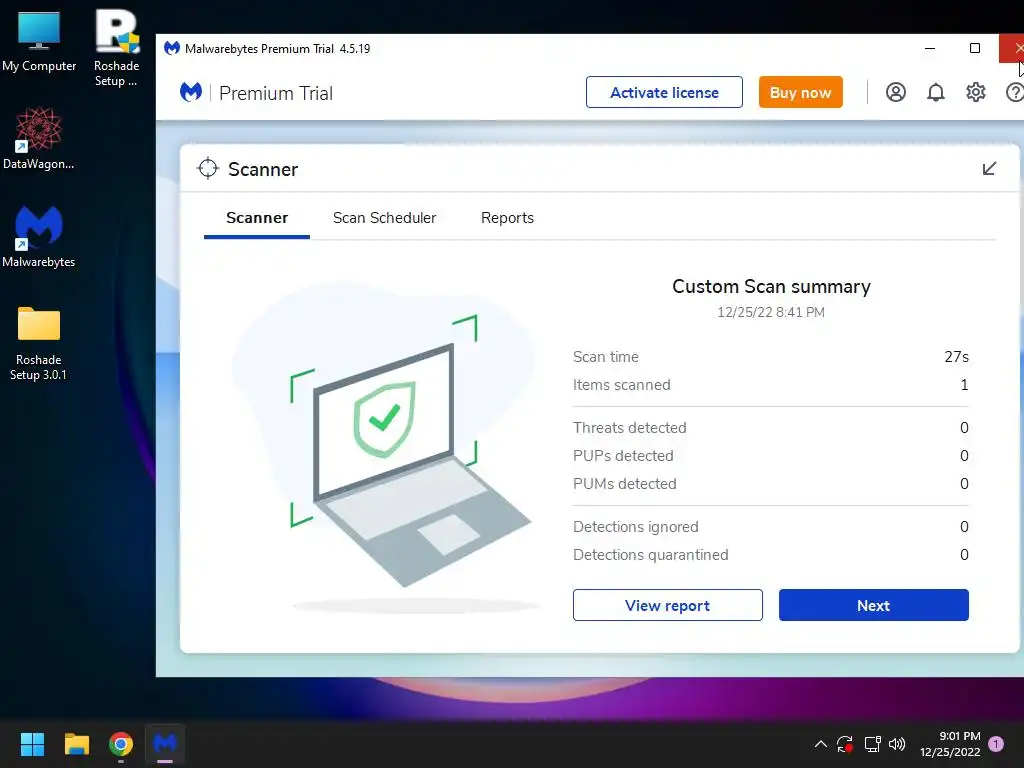This screenshot has height=768, width=1024.
Task: Open the volume speaker tray icon
Action: point(897,744)
